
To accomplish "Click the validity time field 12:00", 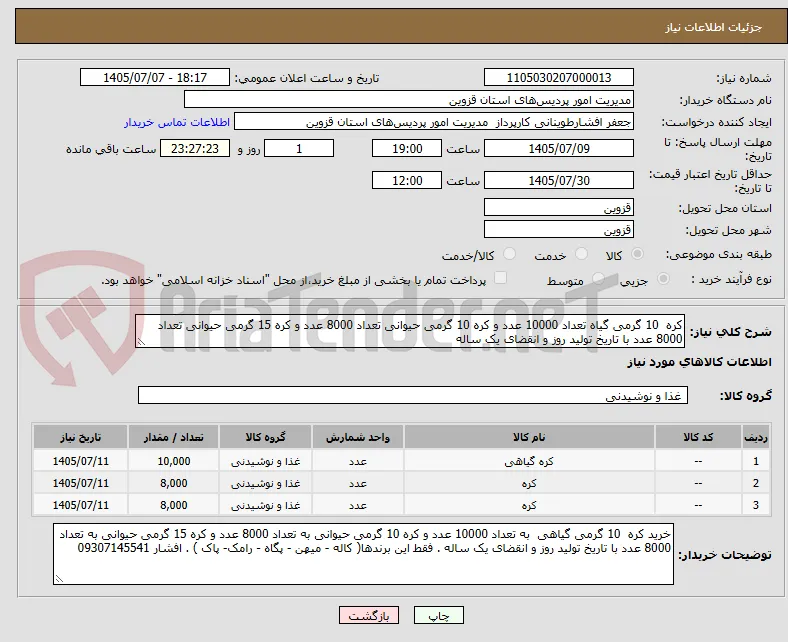I will (x=407, y=180).
